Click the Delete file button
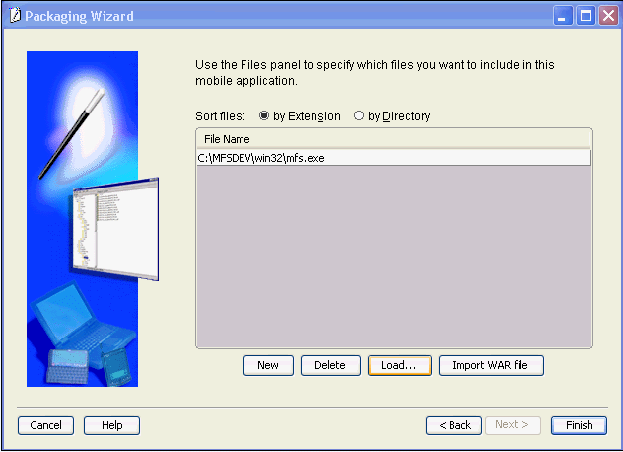 click(331, 365)
